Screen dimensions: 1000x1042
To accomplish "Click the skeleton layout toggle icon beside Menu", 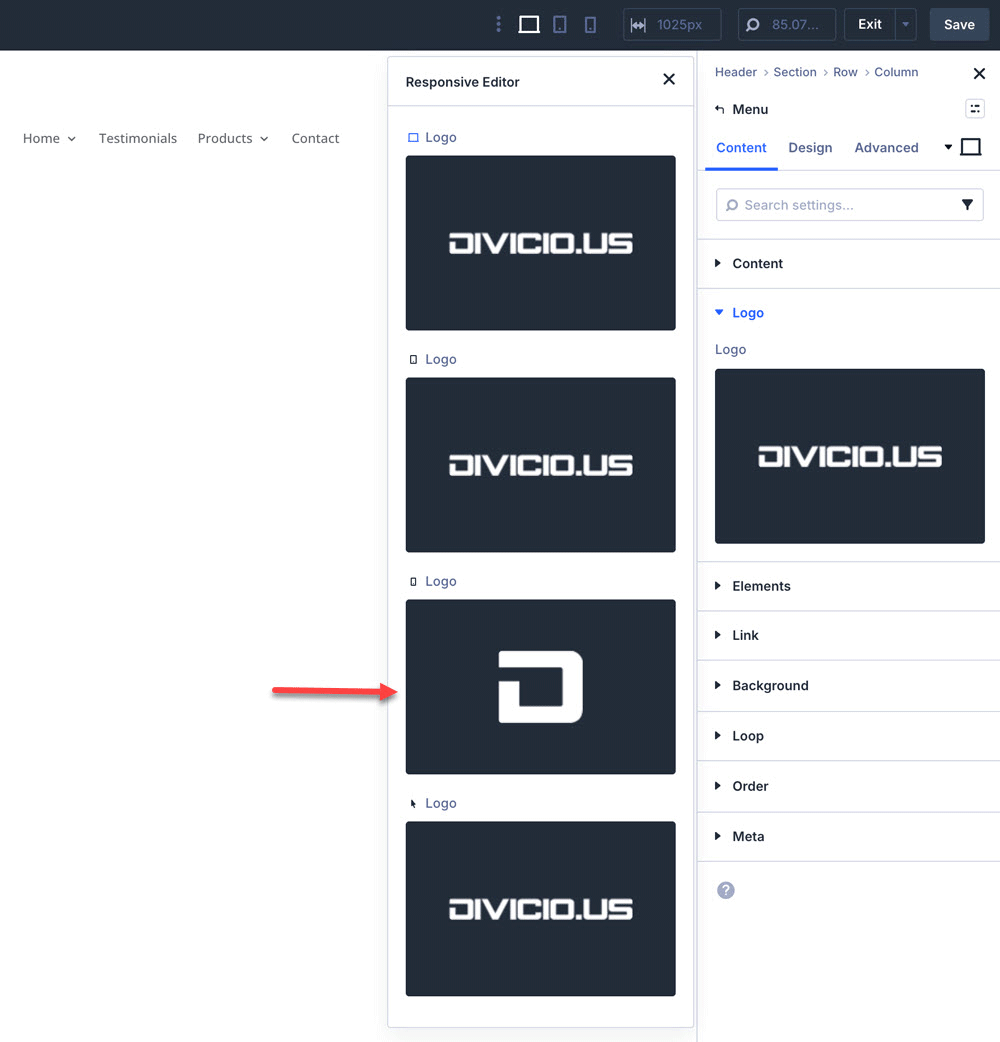I will 975,108.
